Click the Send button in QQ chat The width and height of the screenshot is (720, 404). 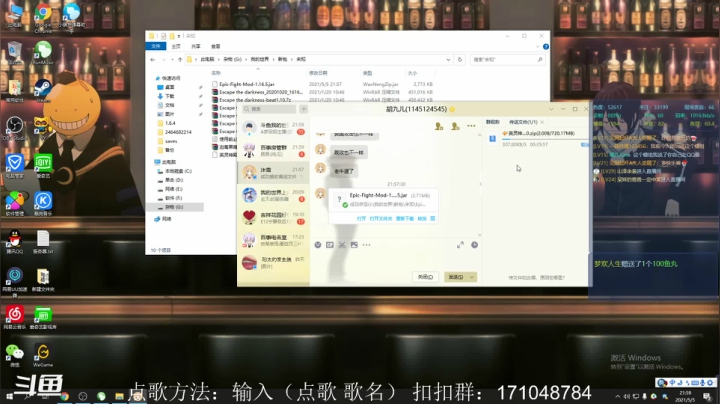(456, 277)
